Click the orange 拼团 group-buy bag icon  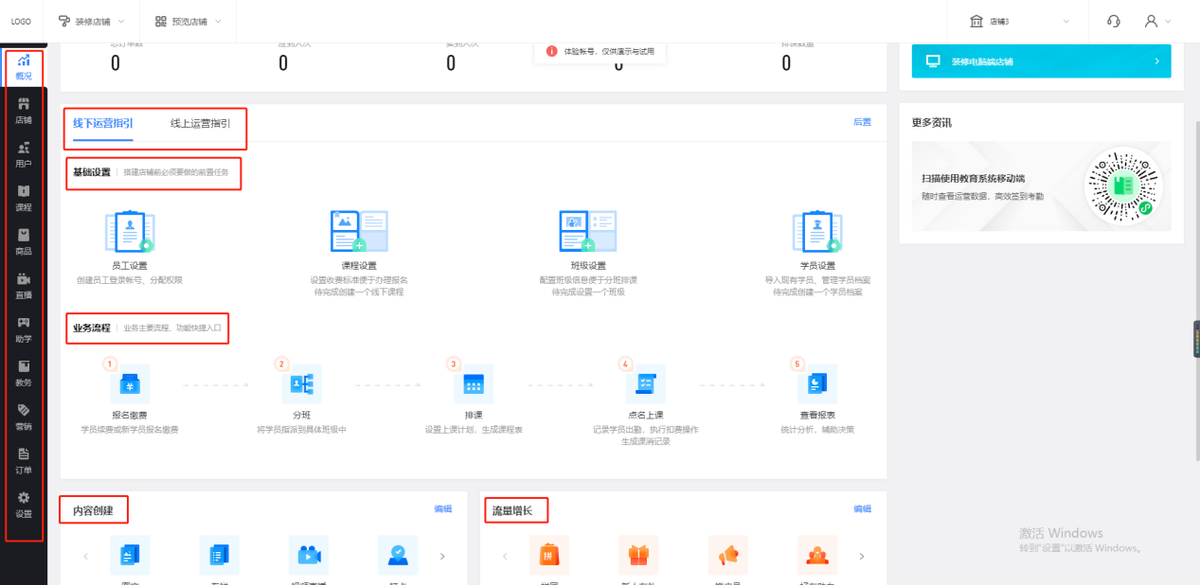(549, 555)
